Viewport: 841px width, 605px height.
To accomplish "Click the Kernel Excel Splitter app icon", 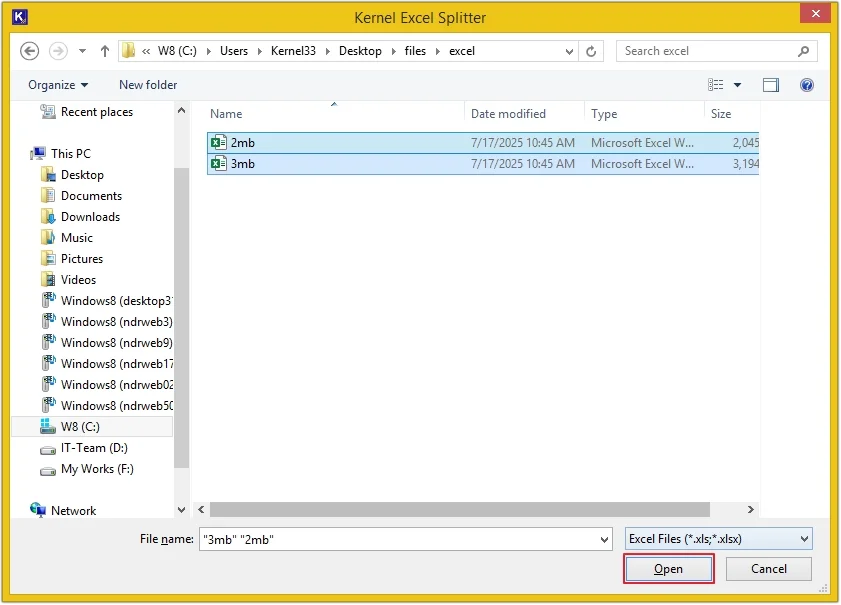I will (x=20, y=17).
